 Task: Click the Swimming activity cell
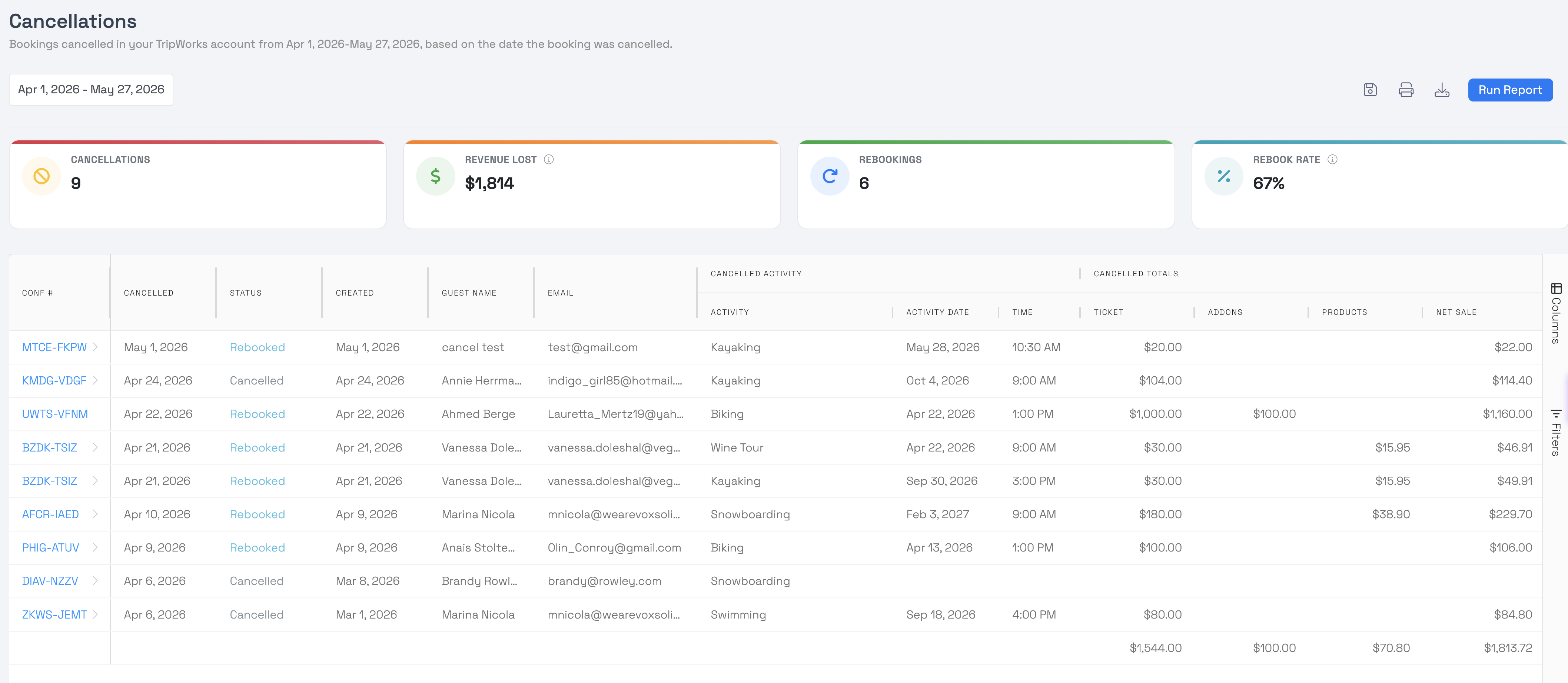click(738, 615)
